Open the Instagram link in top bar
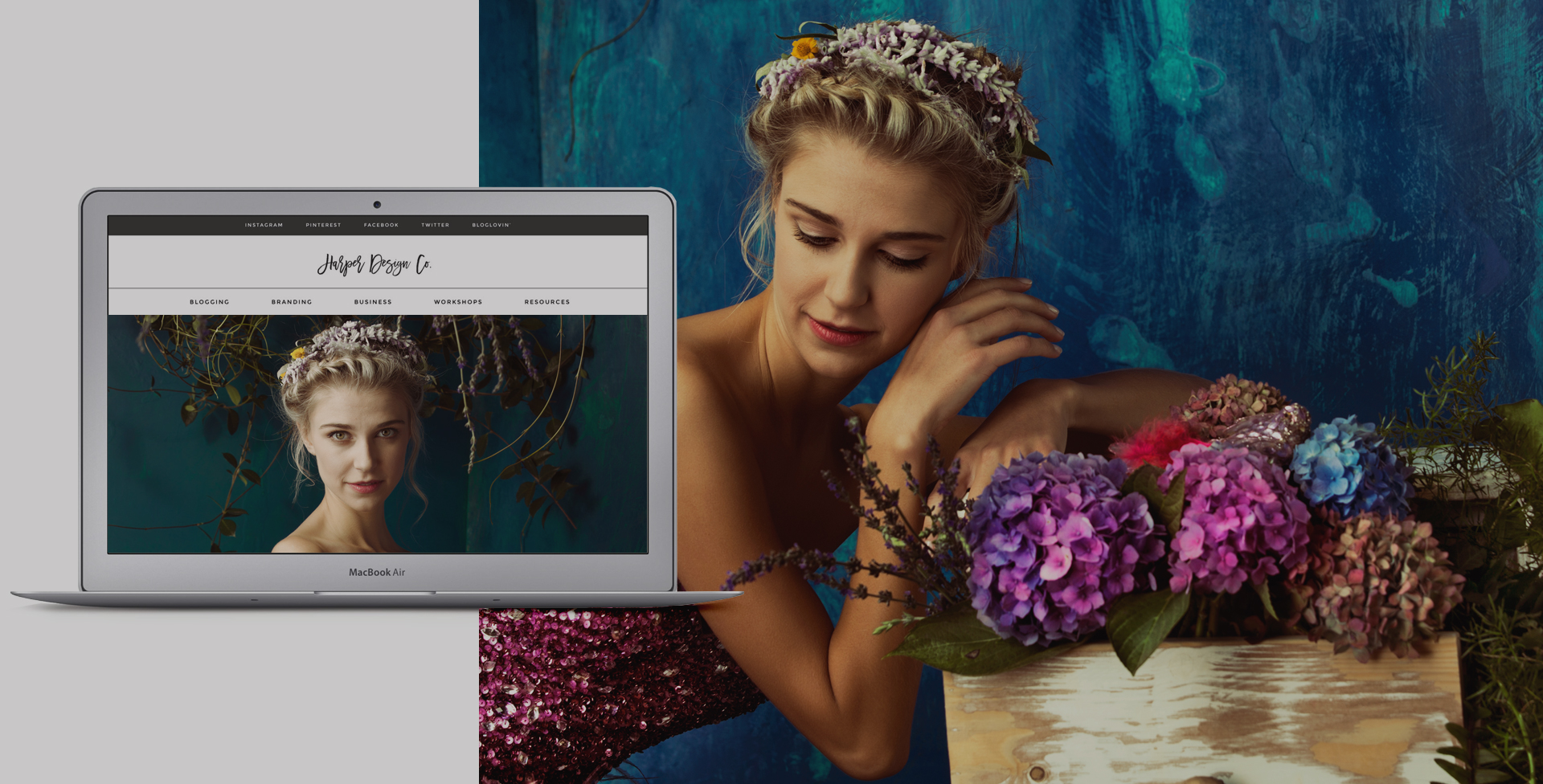Viewport: 1543px width, 784px height. click(264, 225)
